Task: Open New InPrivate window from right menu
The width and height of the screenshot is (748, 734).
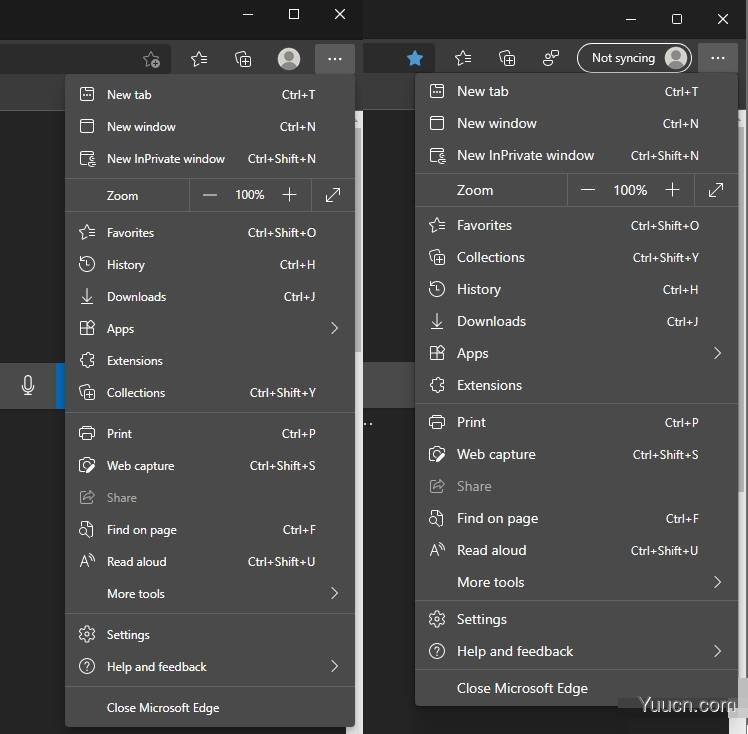Action: (x=577, y=155)
